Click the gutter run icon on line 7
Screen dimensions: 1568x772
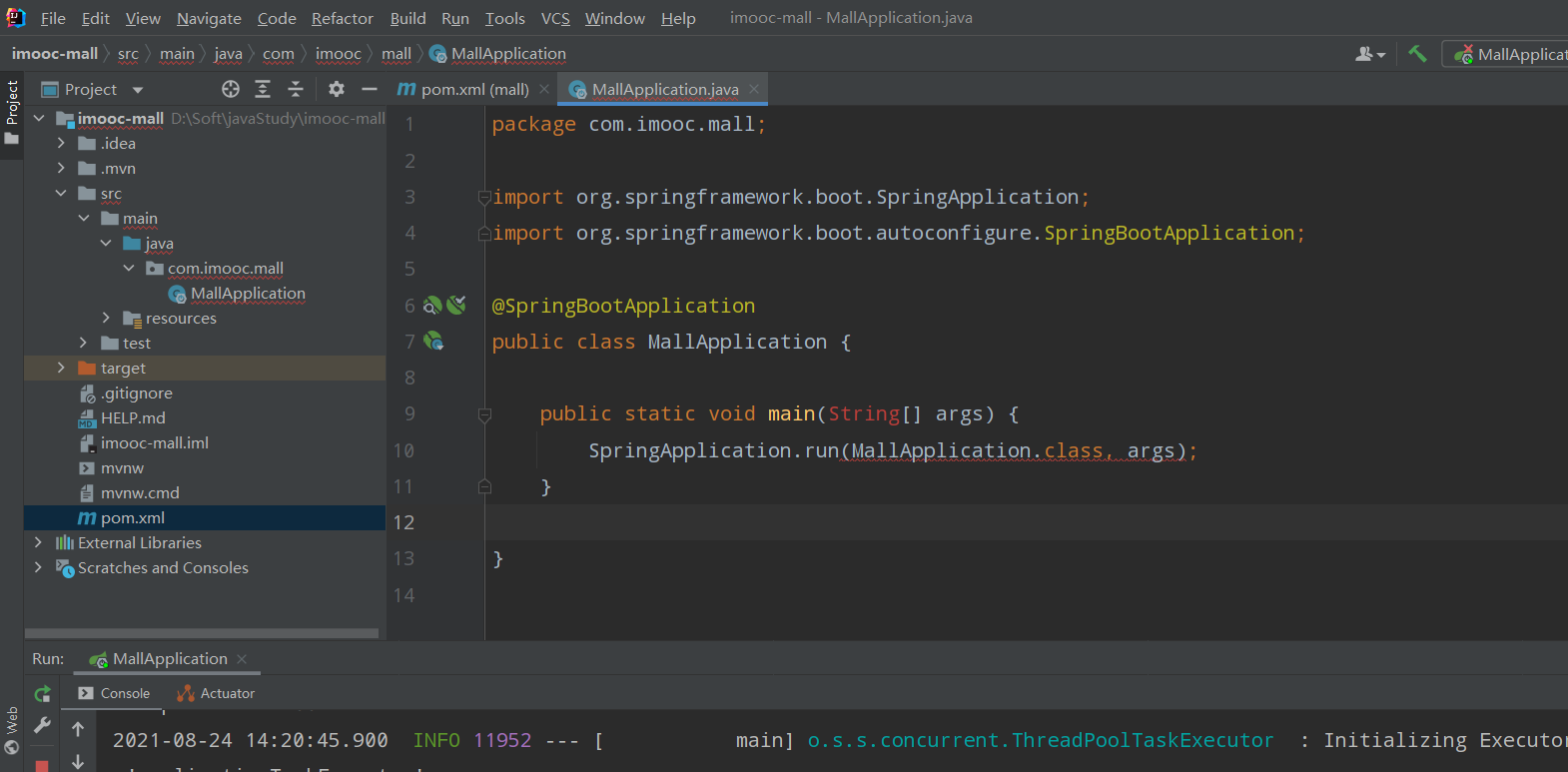(x=433, y=342)
